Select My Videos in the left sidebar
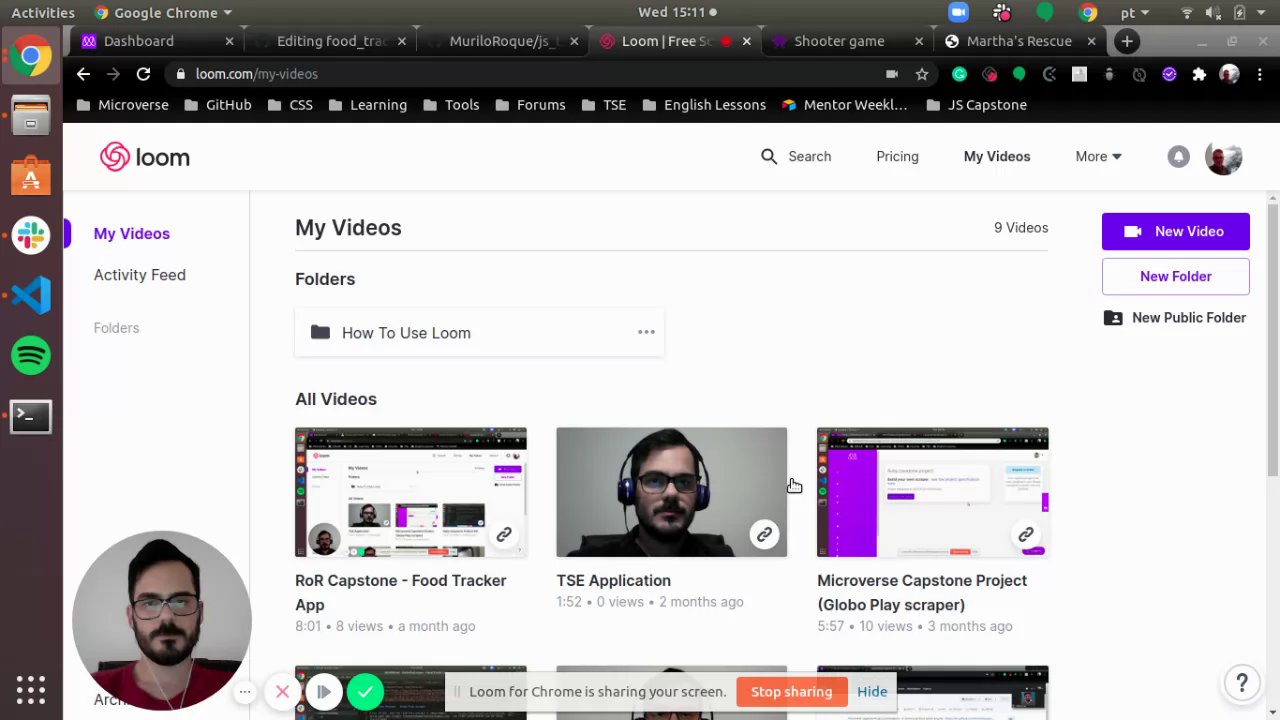The height and width of the screenshot is (720, 1280). tap(132, 233)
